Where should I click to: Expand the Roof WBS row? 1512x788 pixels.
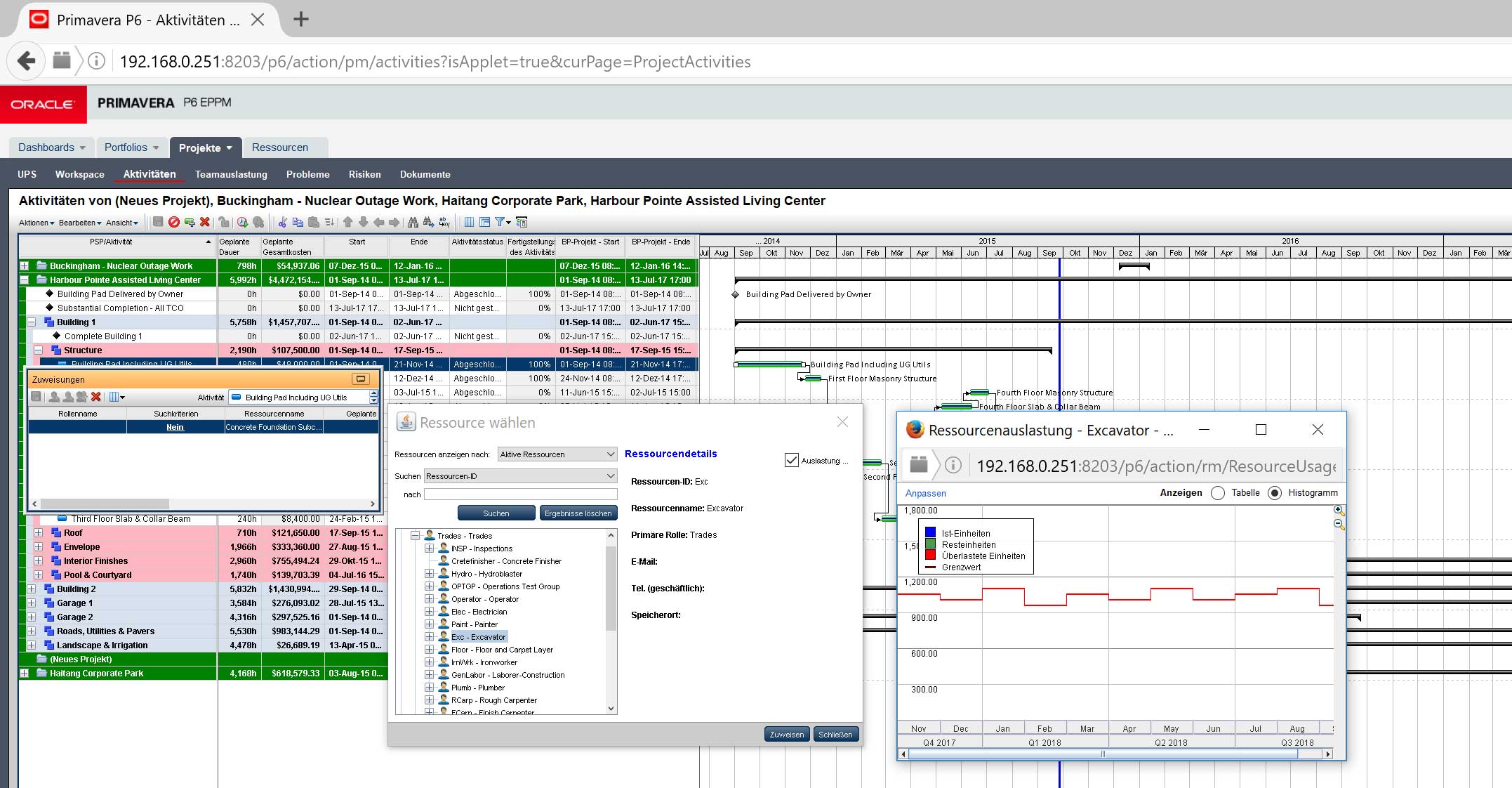pyautogui.click(x=39, y=532)
